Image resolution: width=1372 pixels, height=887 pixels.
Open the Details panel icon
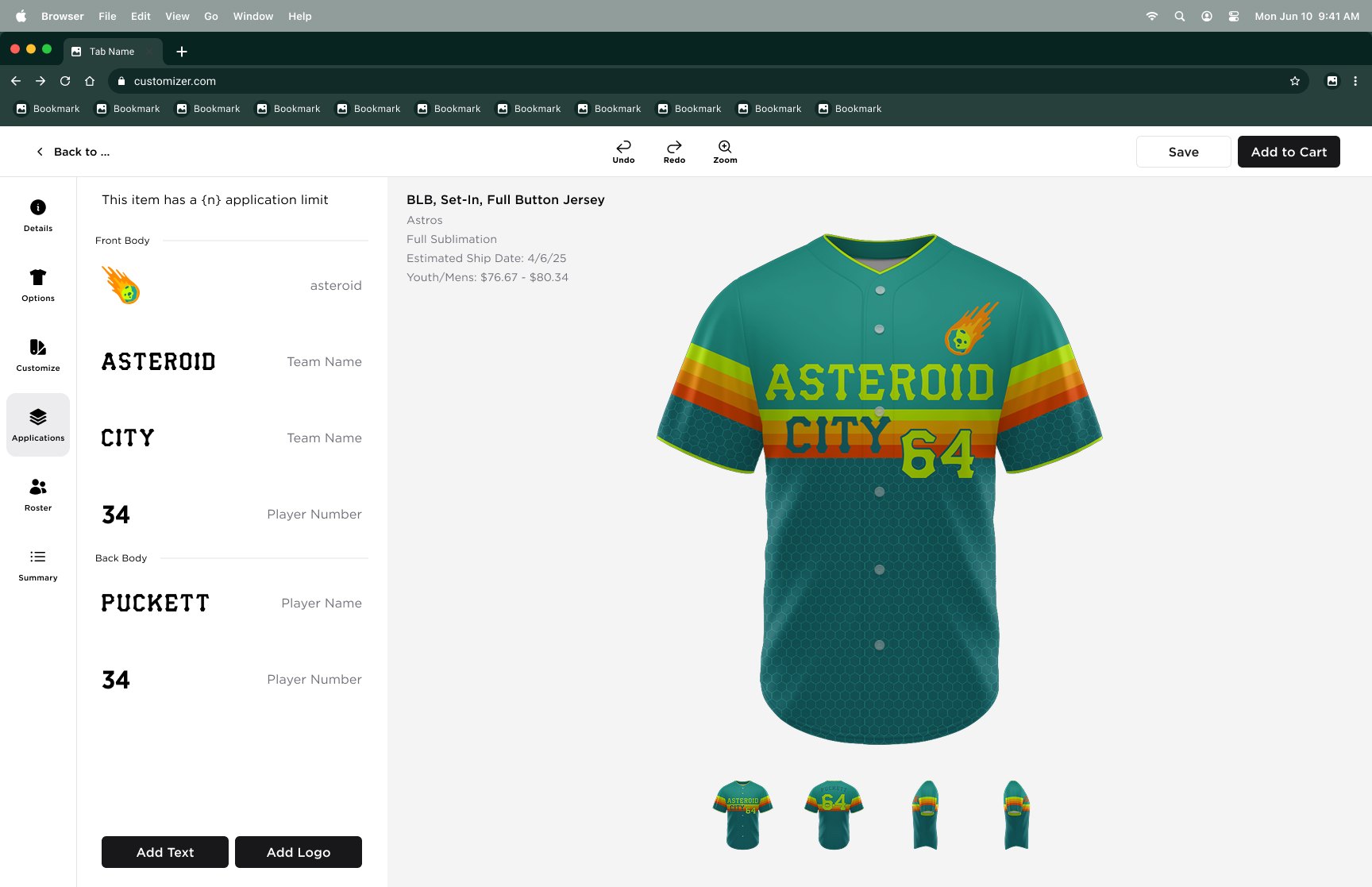coord(38,207)
